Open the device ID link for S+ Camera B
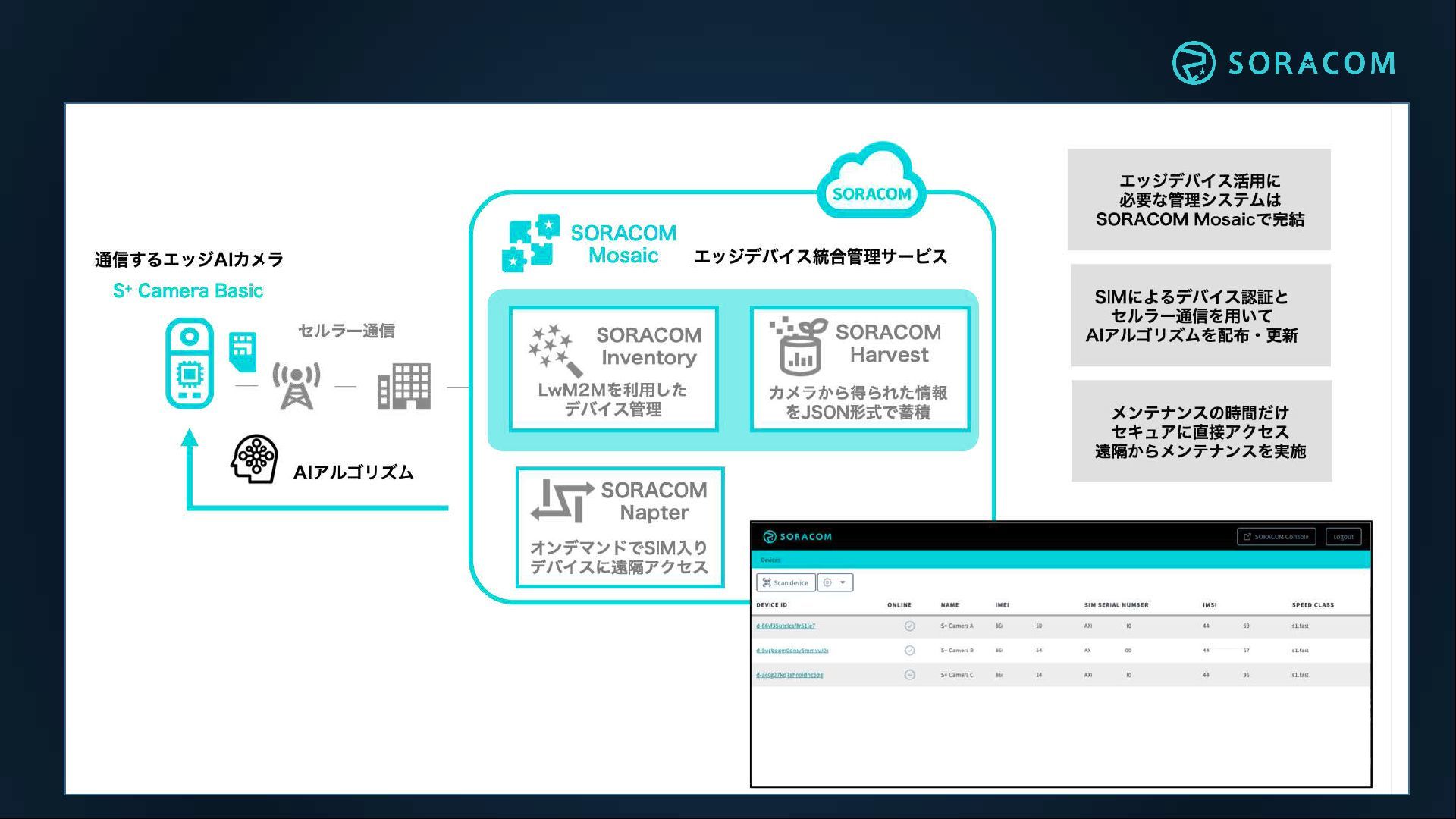This screenshot has width=1456, height=819. [x=792, y=651]
